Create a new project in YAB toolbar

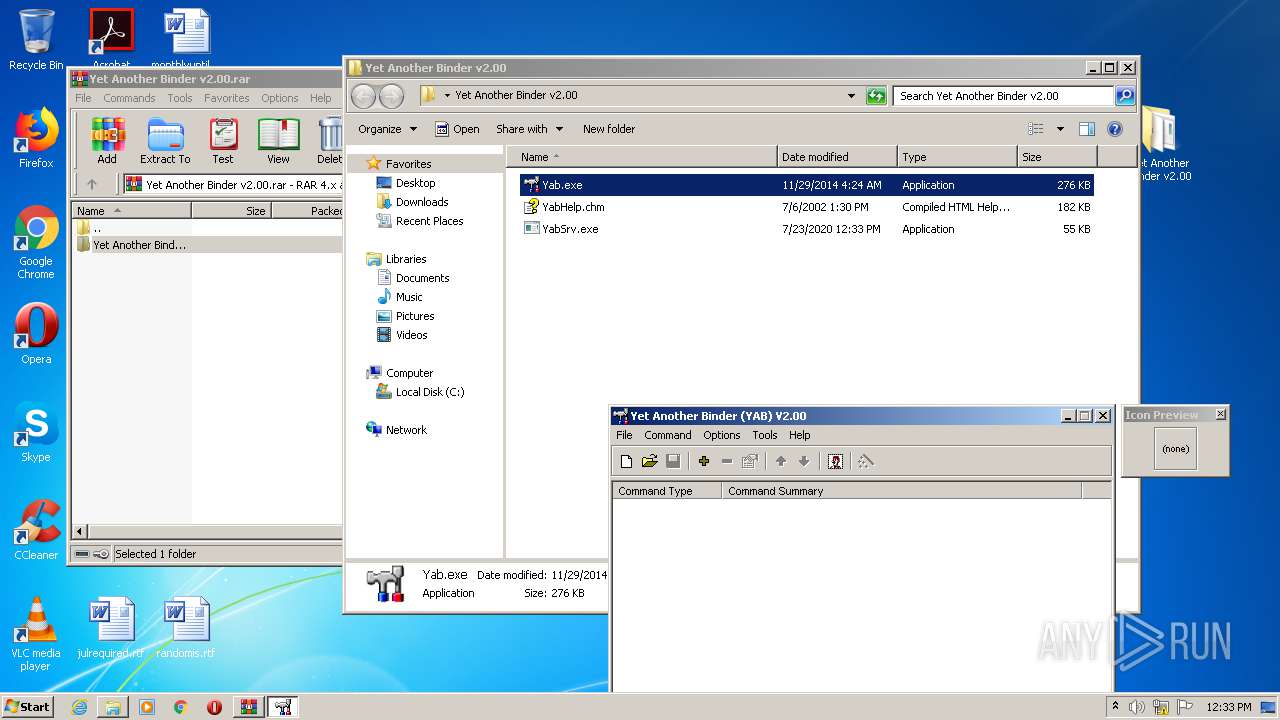(626, 461)
